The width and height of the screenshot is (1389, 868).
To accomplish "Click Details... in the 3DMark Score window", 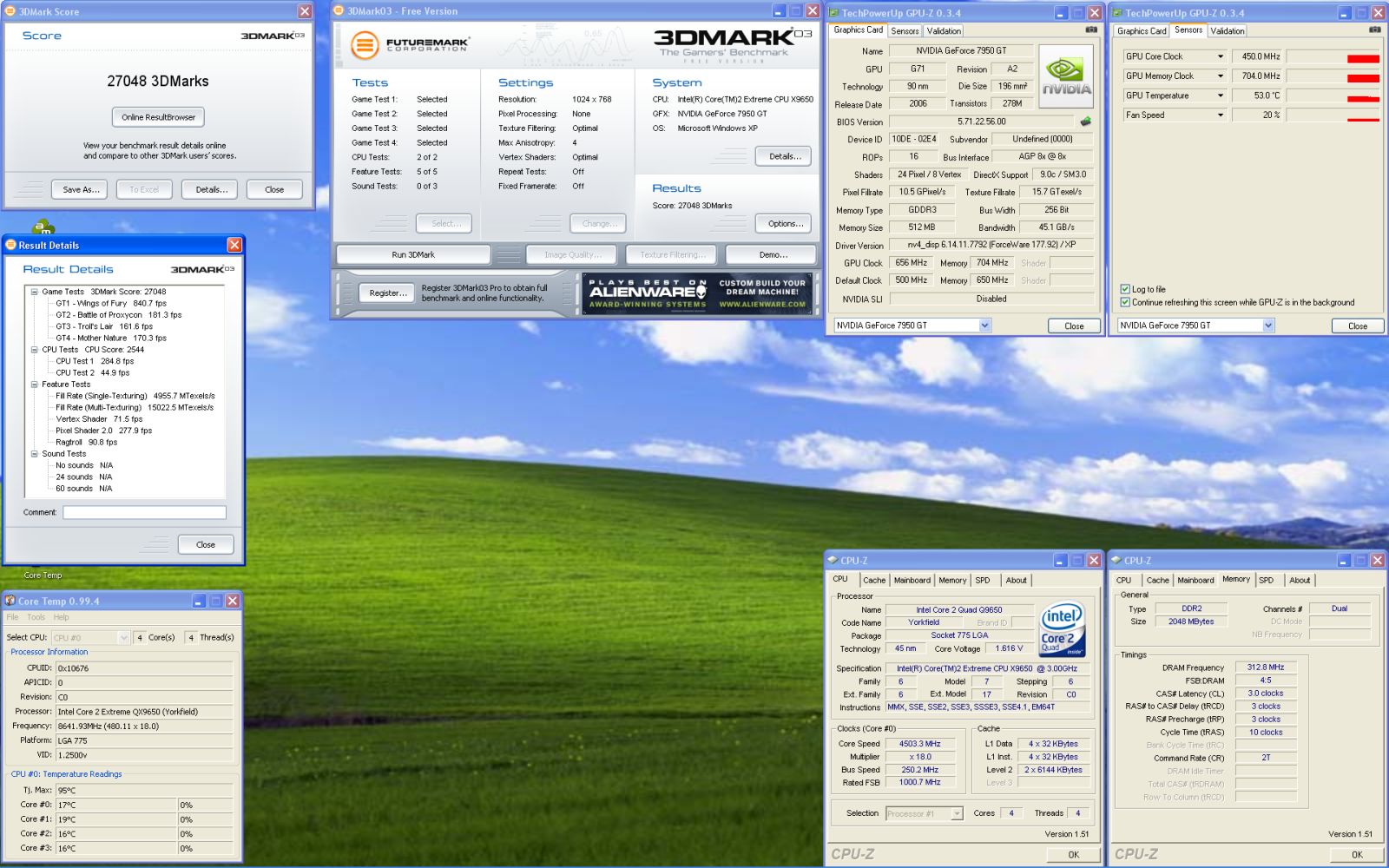I will tap(211, 189).
